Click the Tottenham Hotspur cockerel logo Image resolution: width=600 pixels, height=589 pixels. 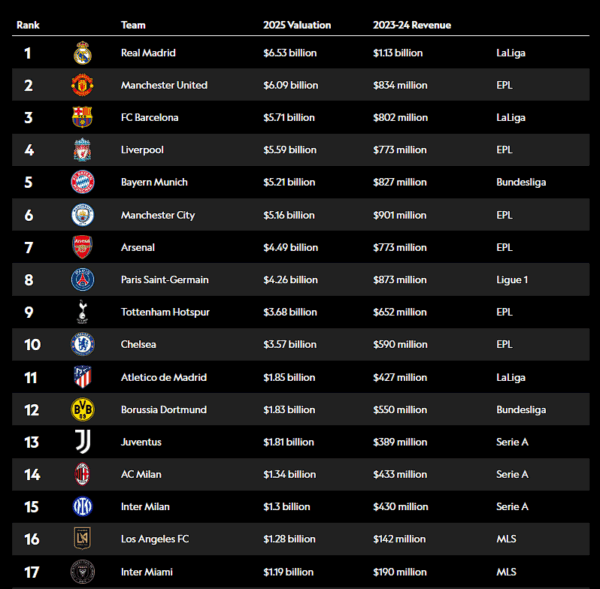pyautogui.click(x=82, y=312)
